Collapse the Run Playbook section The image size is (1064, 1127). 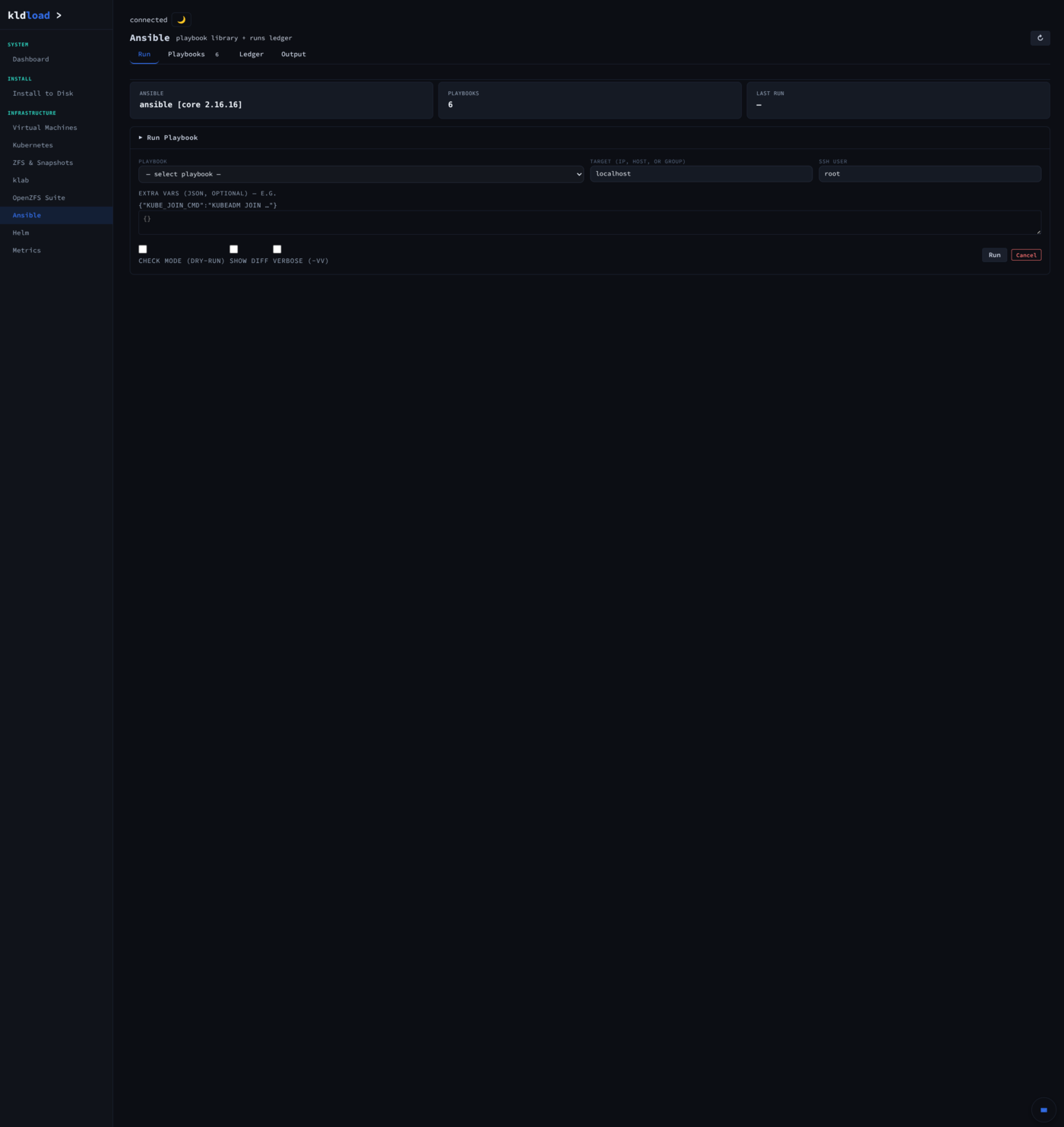[x=168, y=138]
